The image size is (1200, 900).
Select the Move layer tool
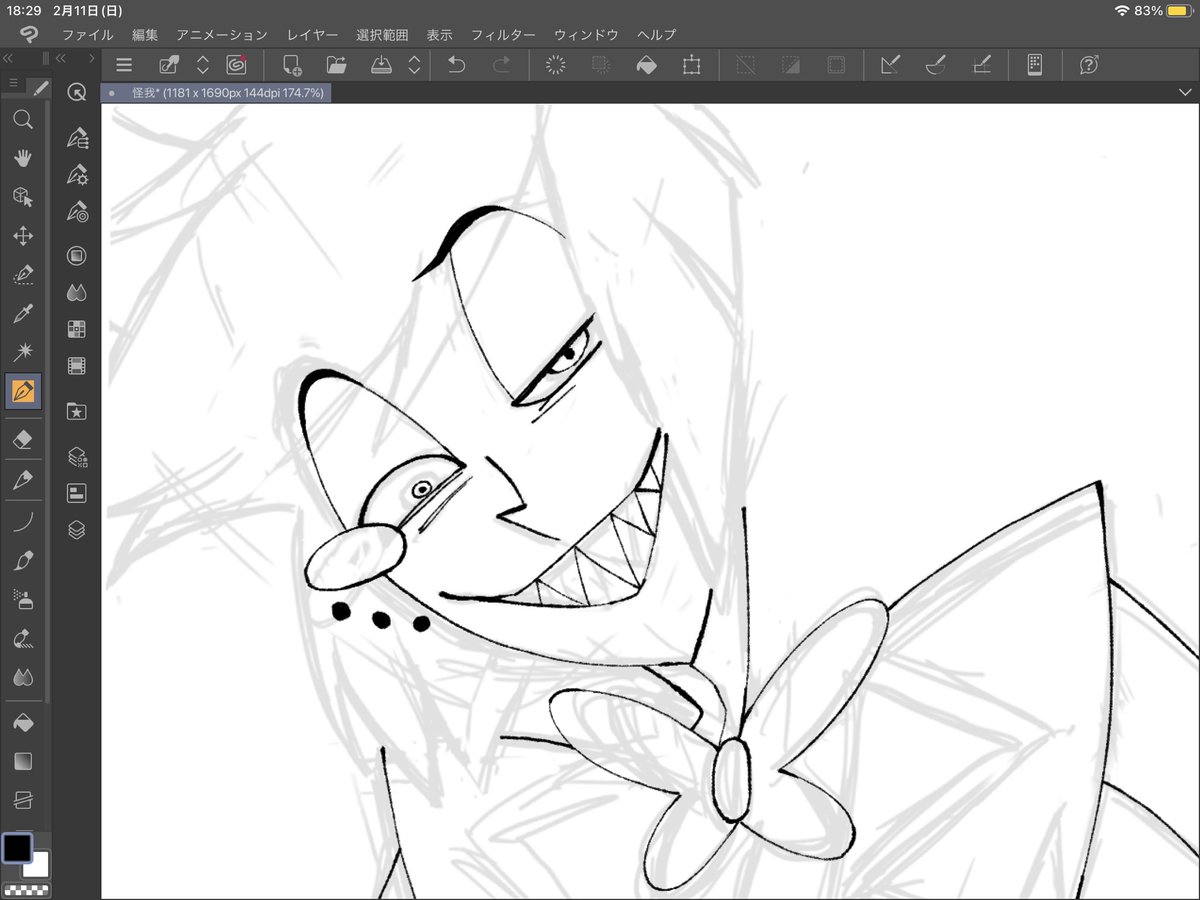tap(23, 236)
